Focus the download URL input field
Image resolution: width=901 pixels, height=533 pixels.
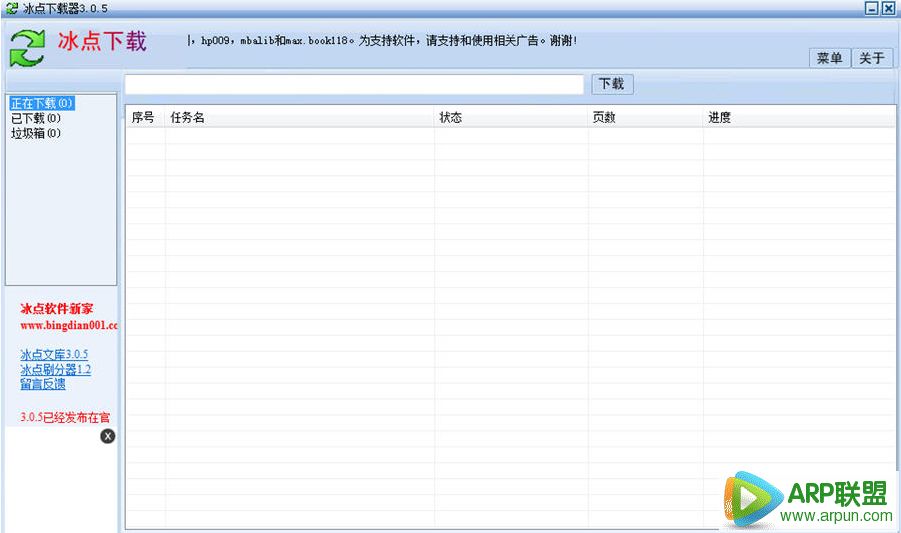click(x=354, y=84)
